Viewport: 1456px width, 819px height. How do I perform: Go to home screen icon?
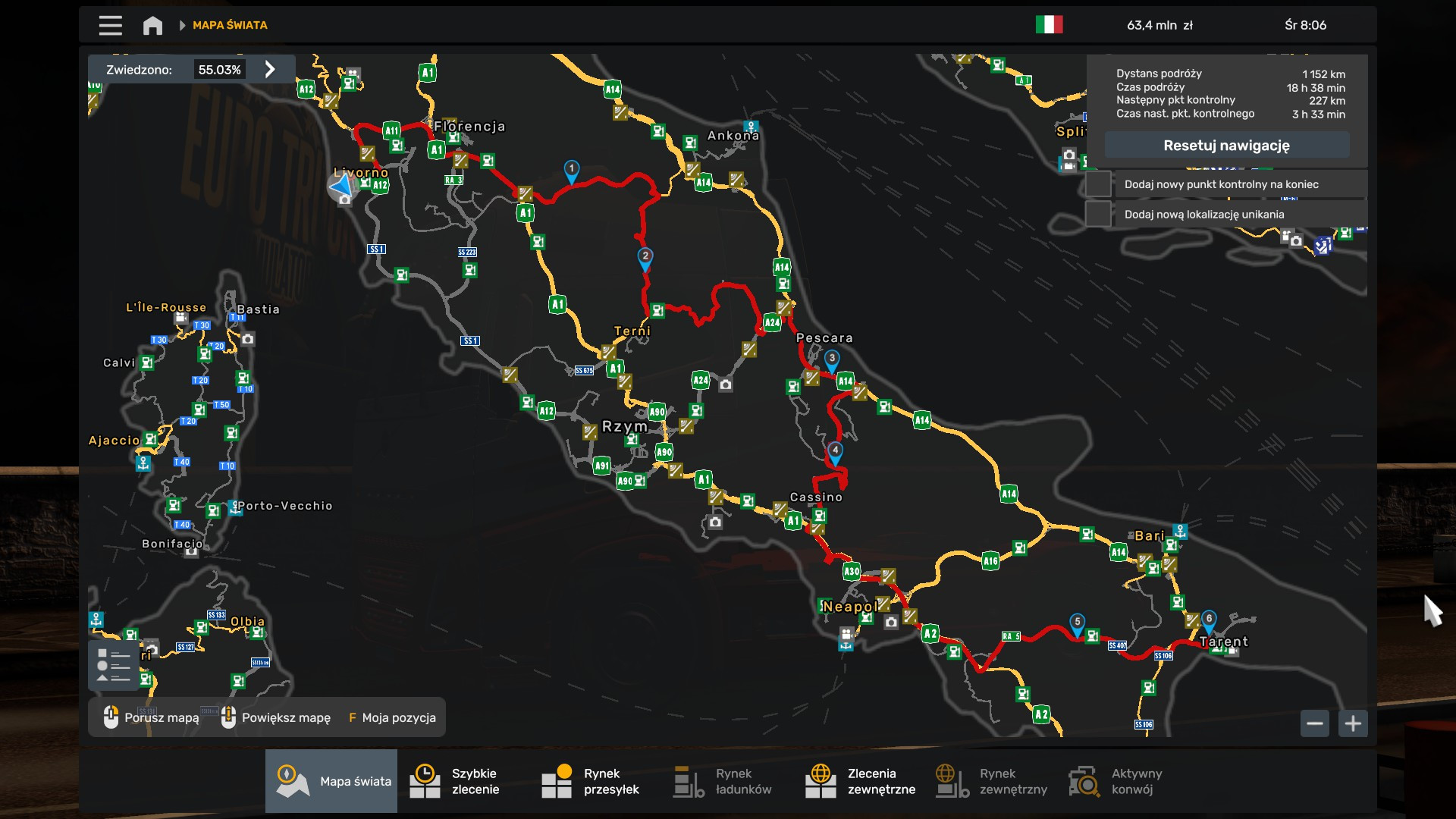tap(152, 25)
